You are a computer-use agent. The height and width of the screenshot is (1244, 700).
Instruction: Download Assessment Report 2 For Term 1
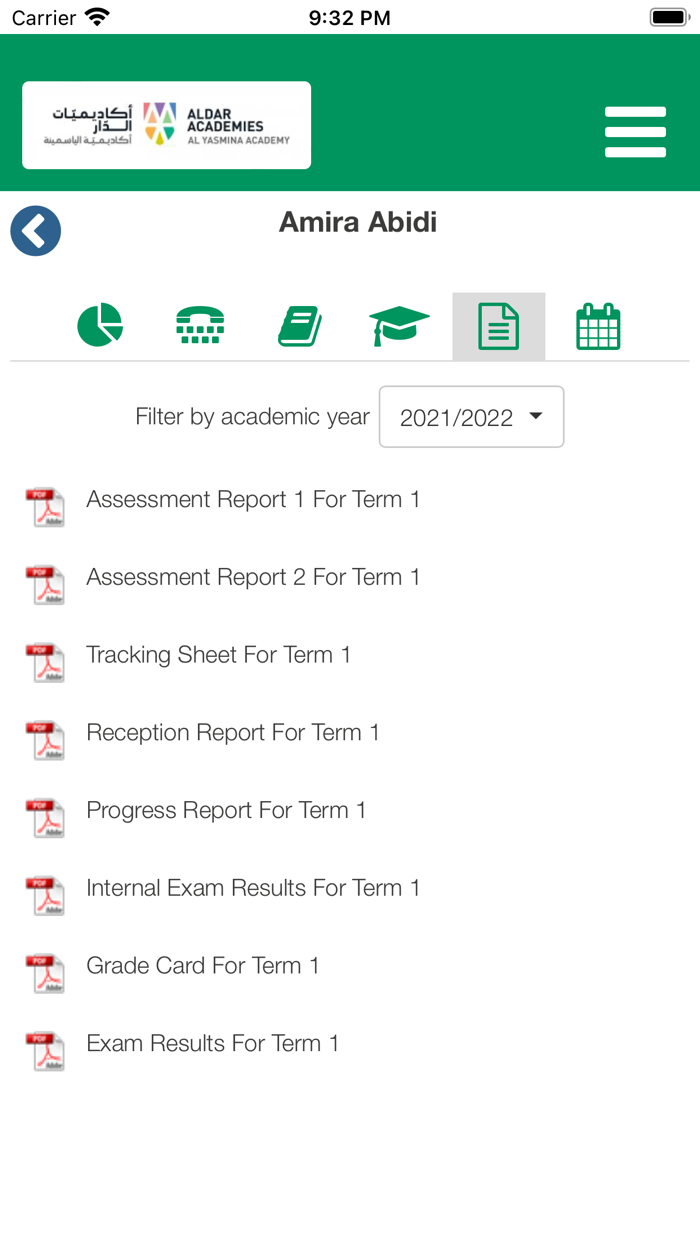pyautogui.click(x=253, y=577)
